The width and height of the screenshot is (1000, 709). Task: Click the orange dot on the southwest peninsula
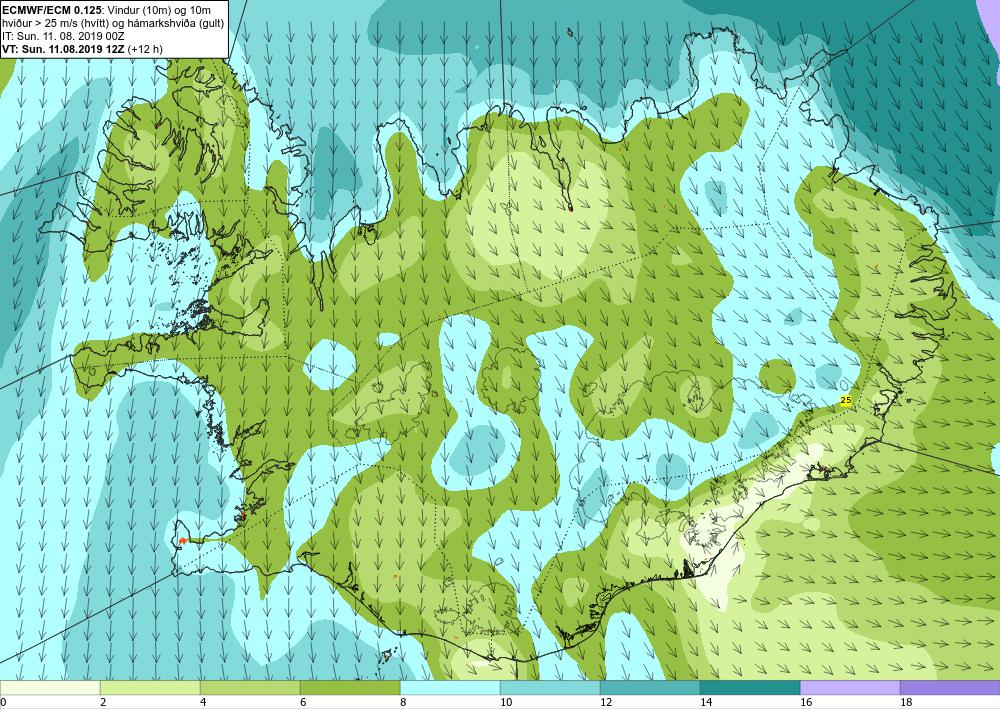[182, 541]
